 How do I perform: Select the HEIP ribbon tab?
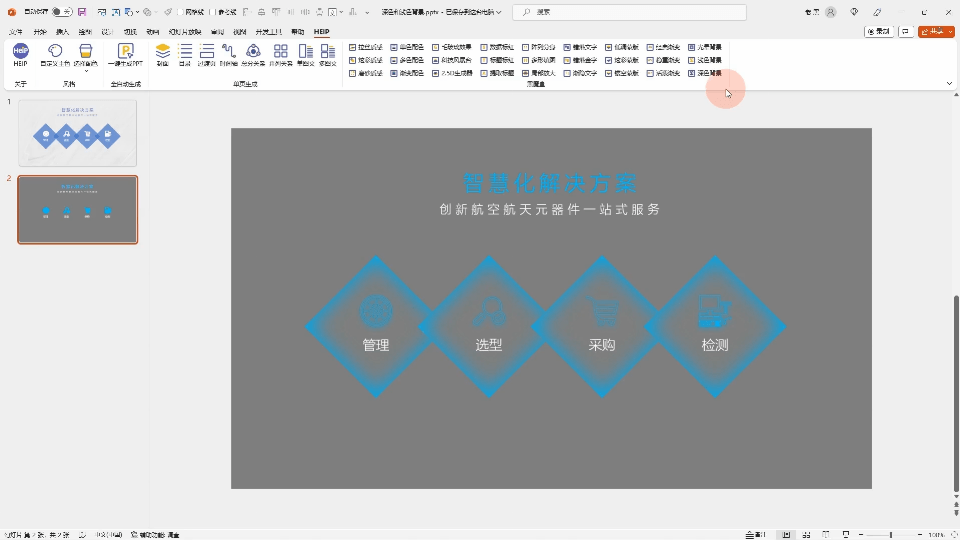tap(321, 32)
